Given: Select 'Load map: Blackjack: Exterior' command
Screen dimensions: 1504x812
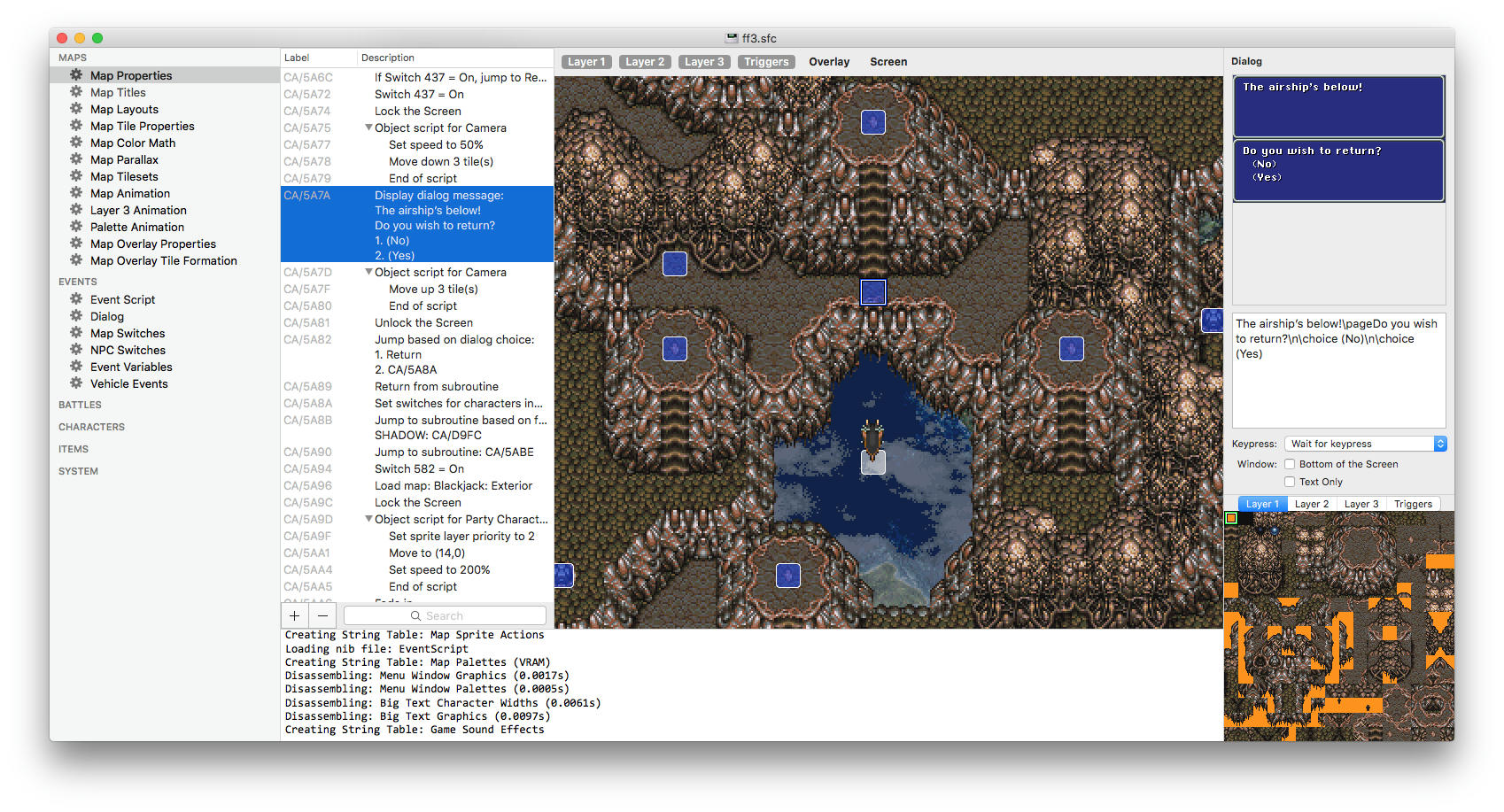Looking at the screenshot, I should (x=417, y=485).
